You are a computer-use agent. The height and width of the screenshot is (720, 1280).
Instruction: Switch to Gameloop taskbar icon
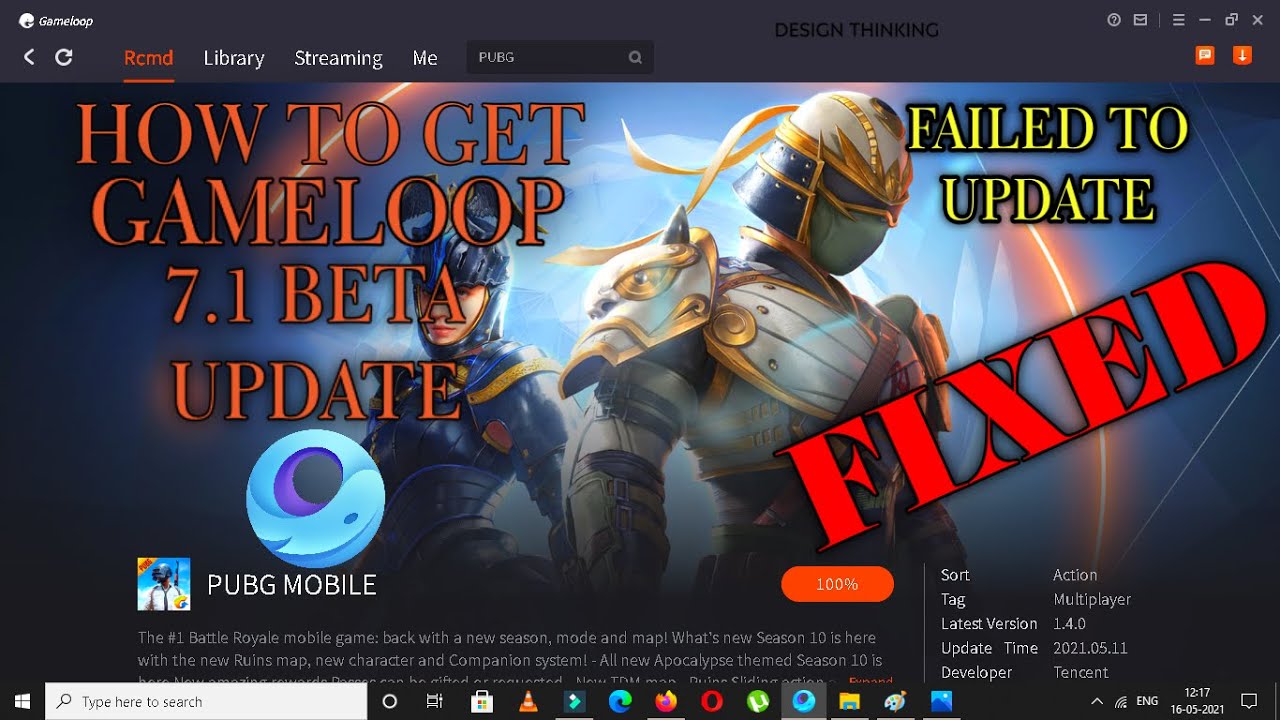pyautogui.click(x=803, y=701)
